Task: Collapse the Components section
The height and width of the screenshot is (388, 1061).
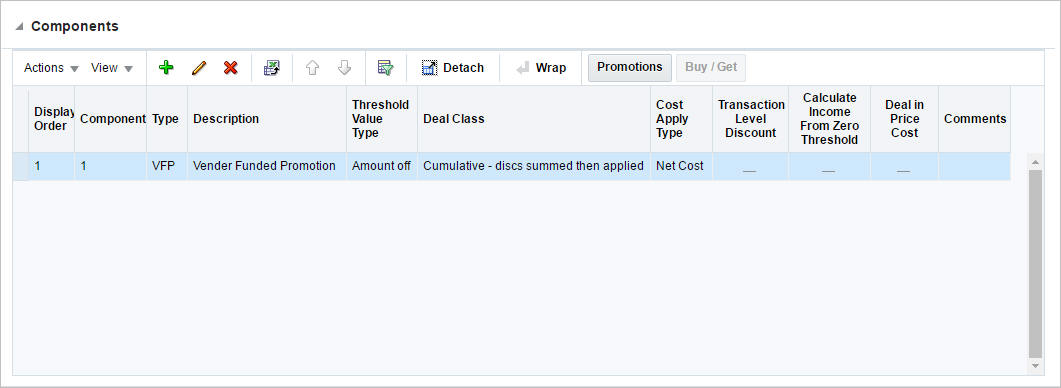Action: 19,26
